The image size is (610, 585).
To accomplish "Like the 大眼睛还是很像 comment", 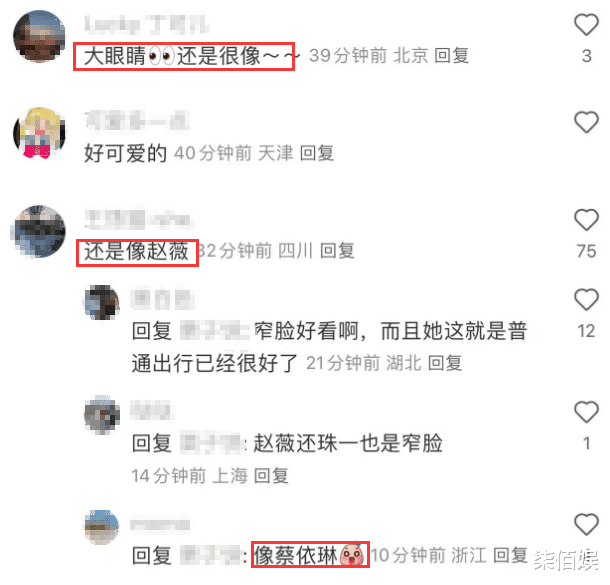I will coord(586,25).
